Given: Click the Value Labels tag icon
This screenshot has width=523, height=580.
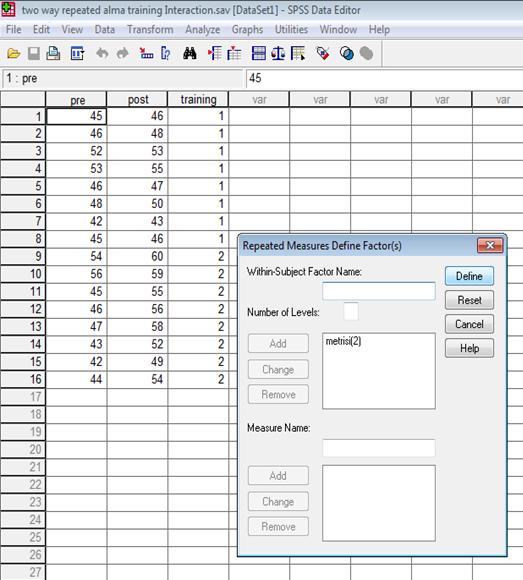Looking at the screenshot, I should click(323, 54).
